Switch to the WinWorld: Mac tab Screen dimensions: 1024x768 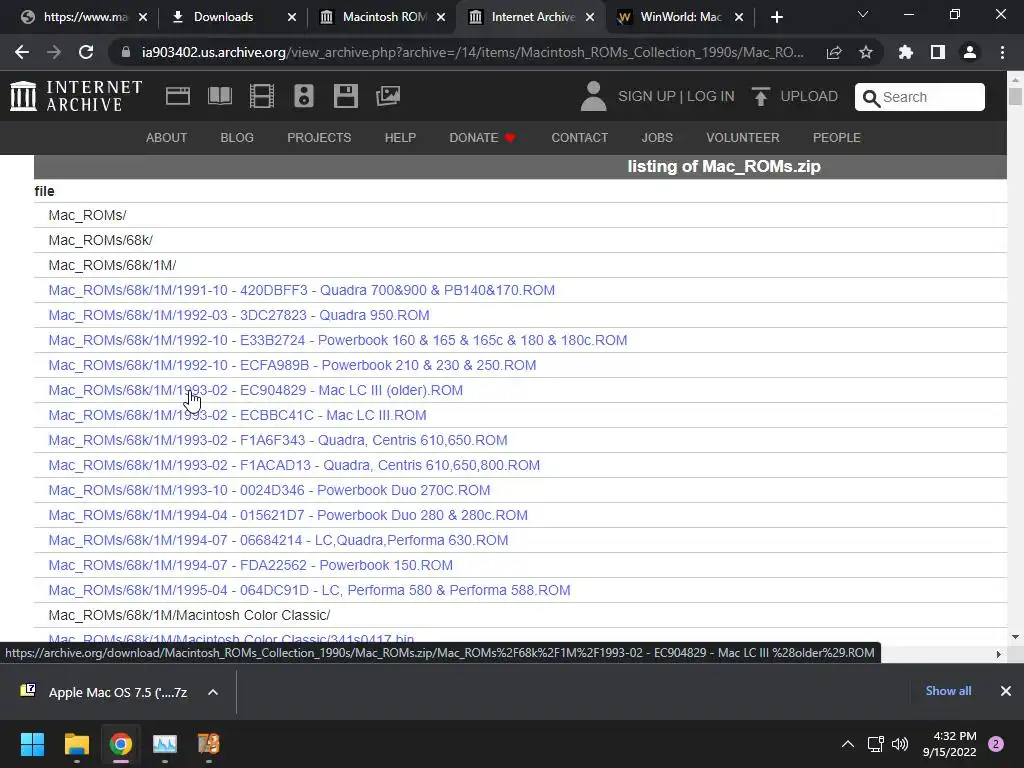pyautogui.click(x=680, y=17)
